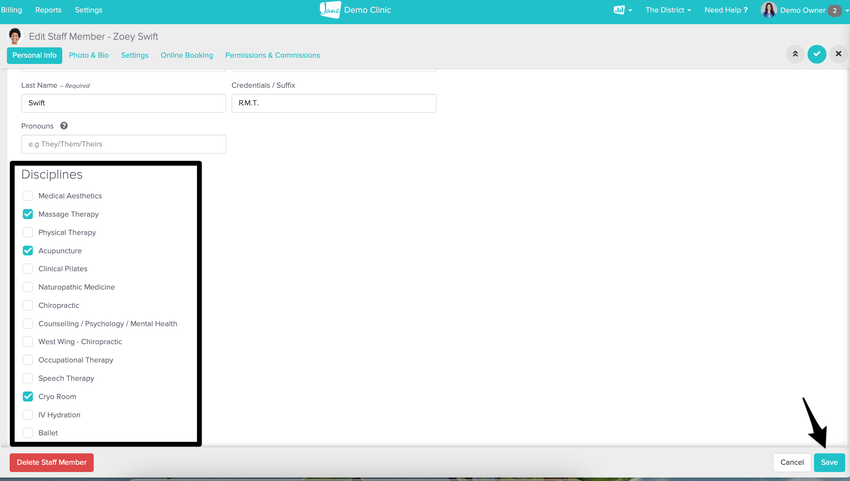Click the Jane logo in header
Screen dimensions: 850x481
pyautogui.click(x=329, y=10)
